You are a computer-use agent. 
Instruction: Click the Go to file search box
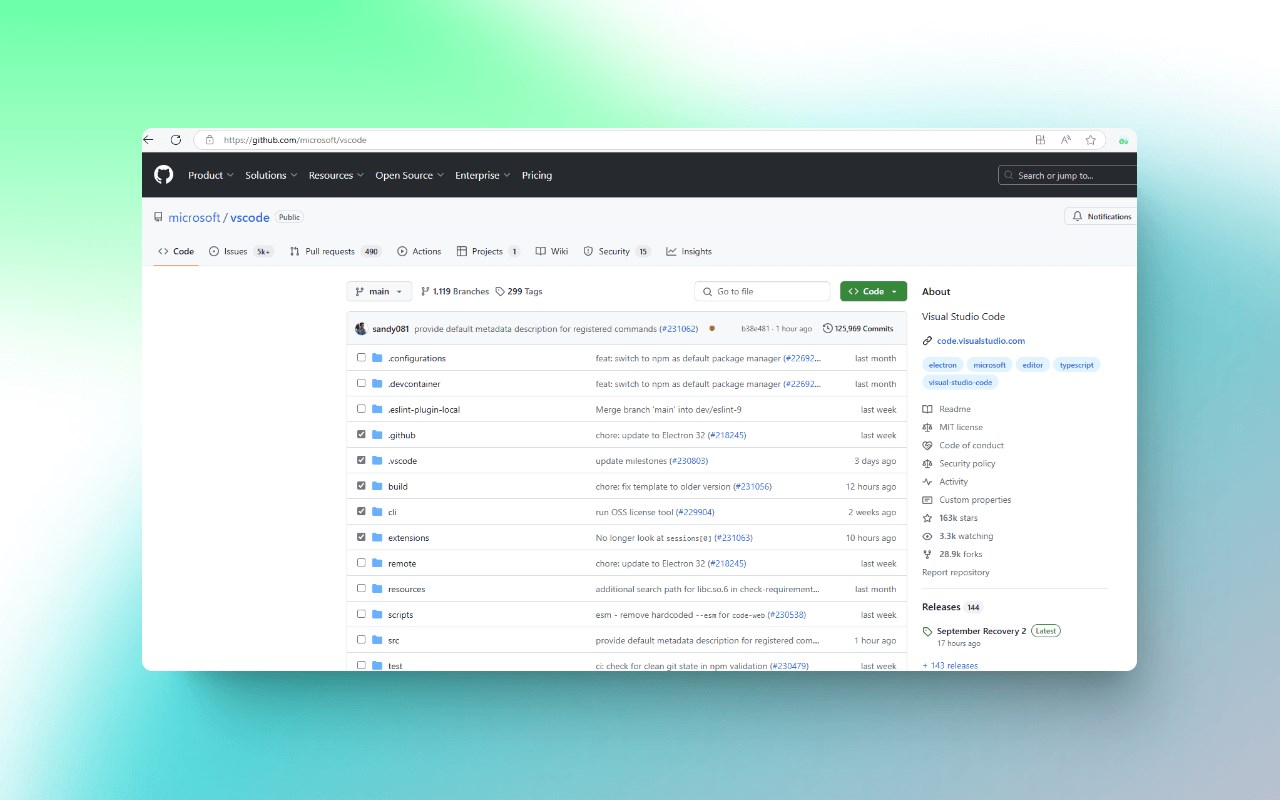click(x=762, y=291)
